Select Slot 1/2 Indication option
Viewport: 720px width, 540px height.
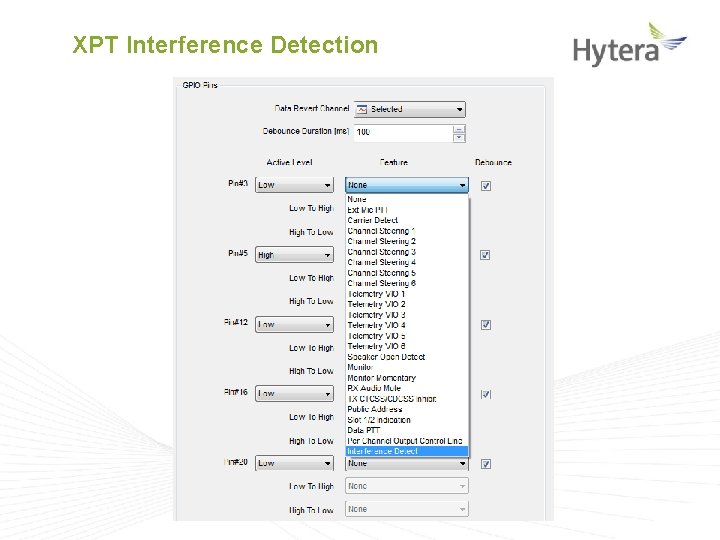(x=406, y=420)
